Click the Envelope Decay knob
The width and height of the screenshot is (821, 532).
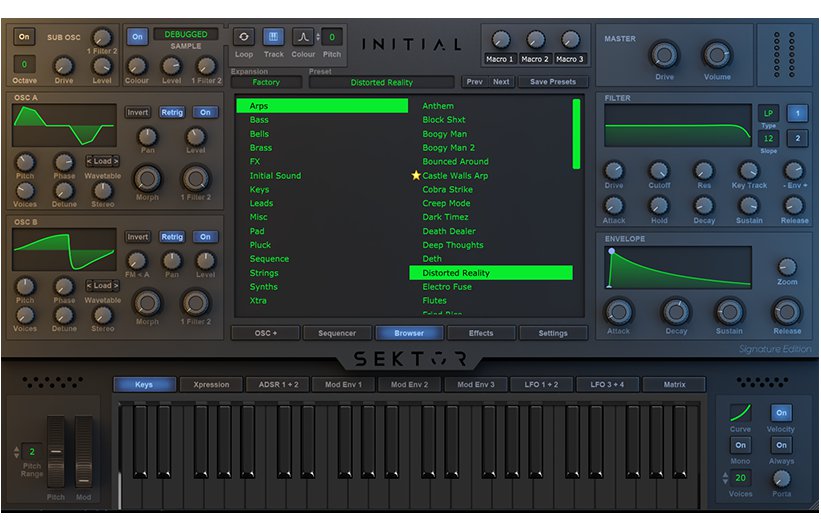tap(676, 312)
